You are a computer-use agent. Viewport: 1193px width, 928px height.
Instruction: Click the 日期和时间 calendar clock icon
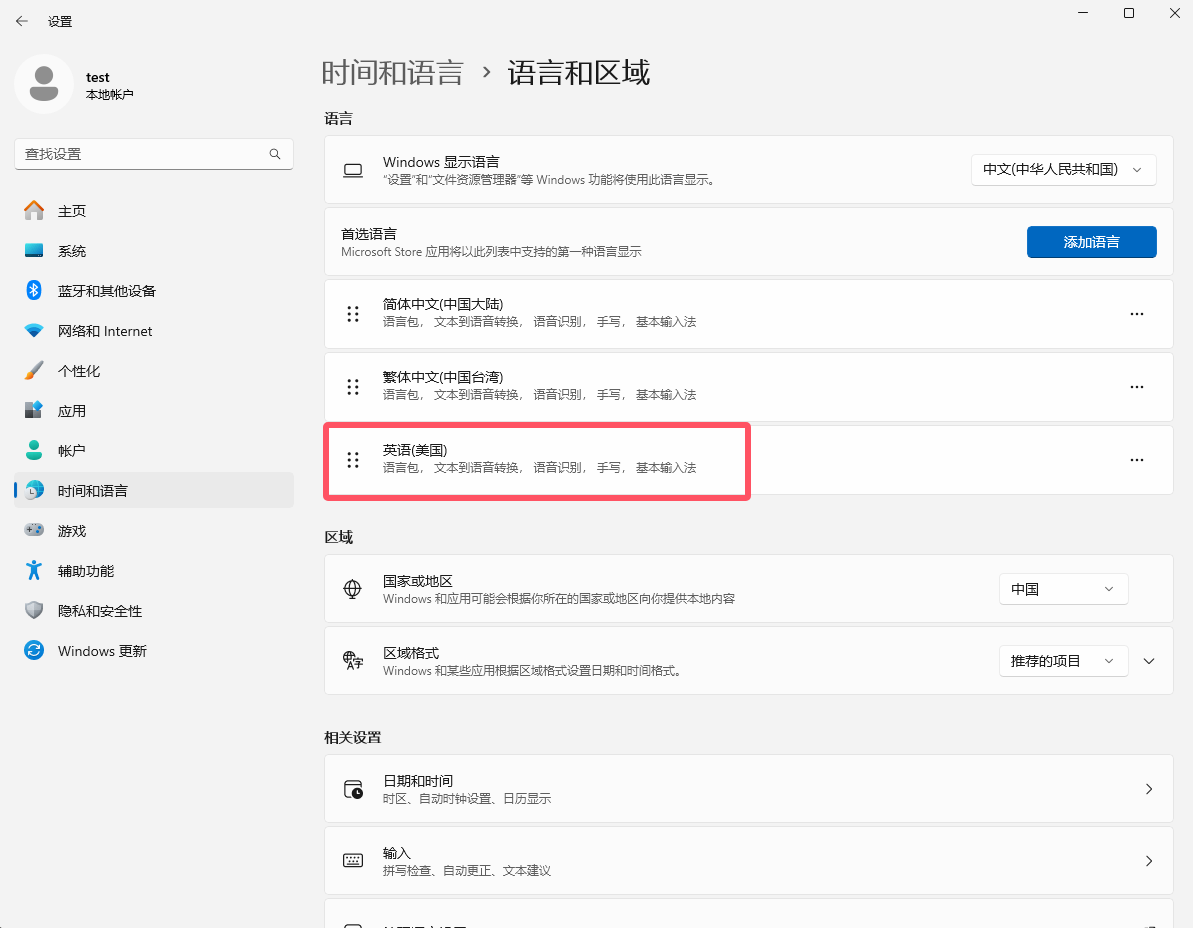tap(353, 789)
